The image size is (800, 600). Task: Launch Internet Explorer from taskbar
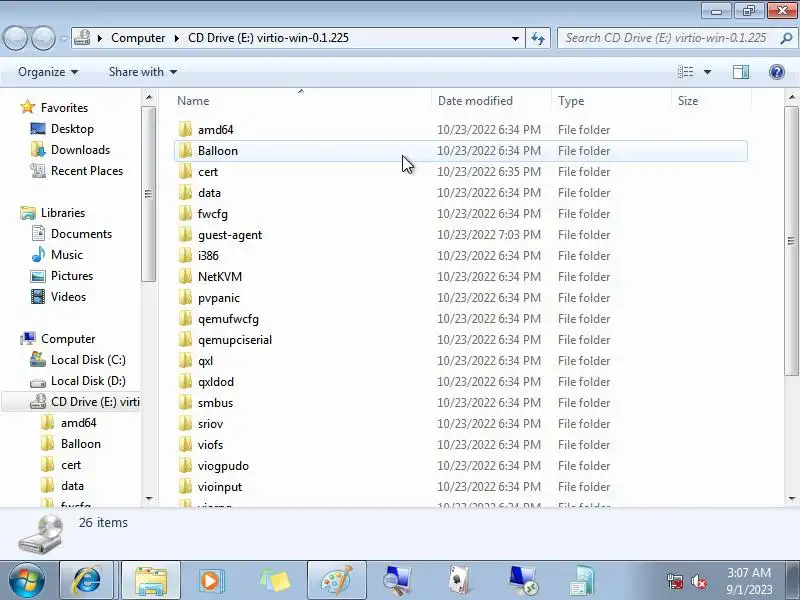[x=88, y=581]
